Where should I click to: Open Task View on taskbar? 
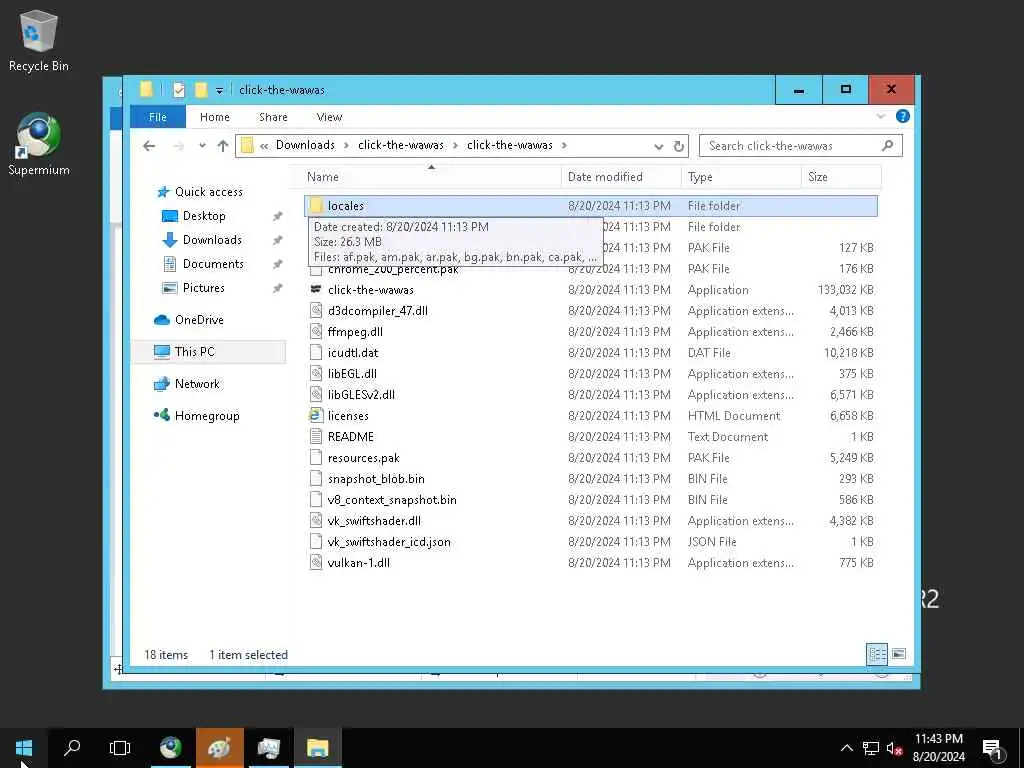pos(120,748)
